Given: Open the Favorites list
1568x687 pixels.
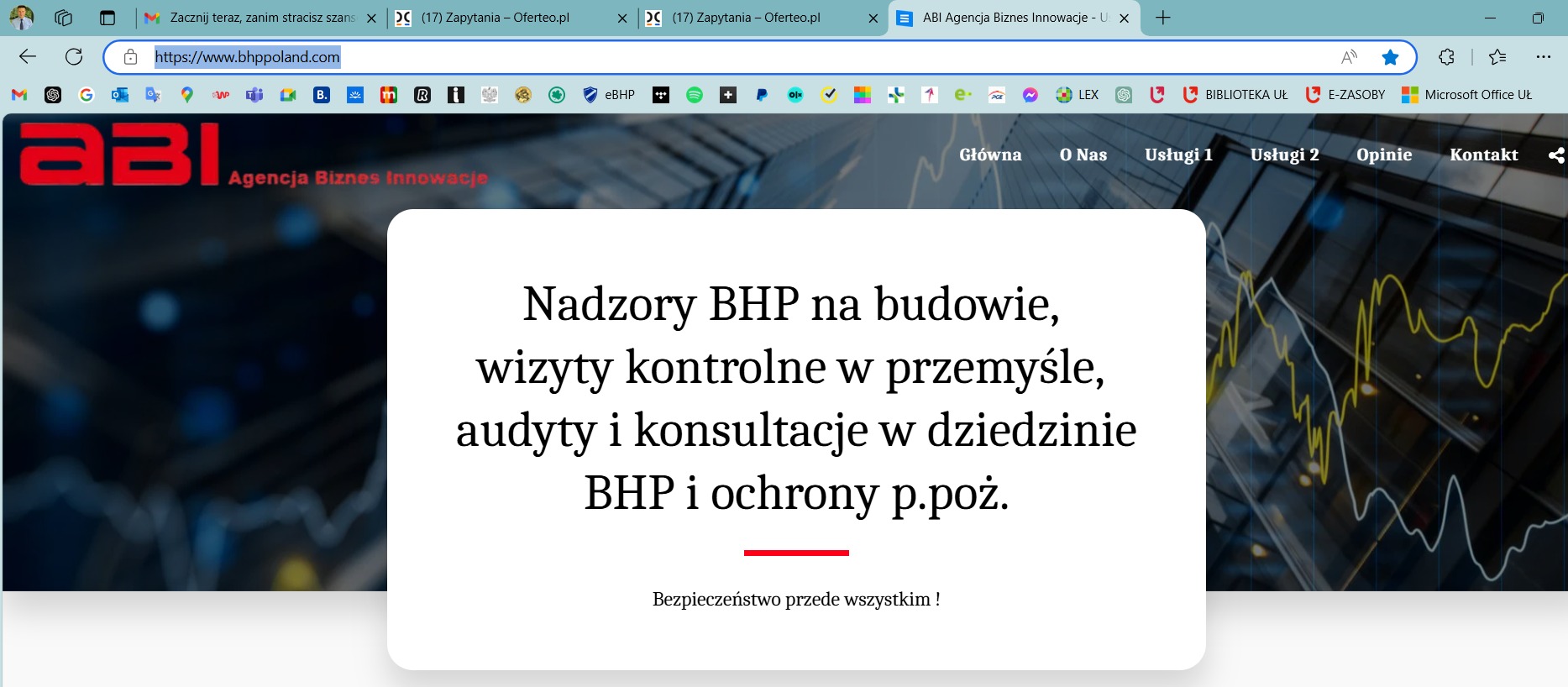Looking at the screenshot, I should click(1497, 57).
